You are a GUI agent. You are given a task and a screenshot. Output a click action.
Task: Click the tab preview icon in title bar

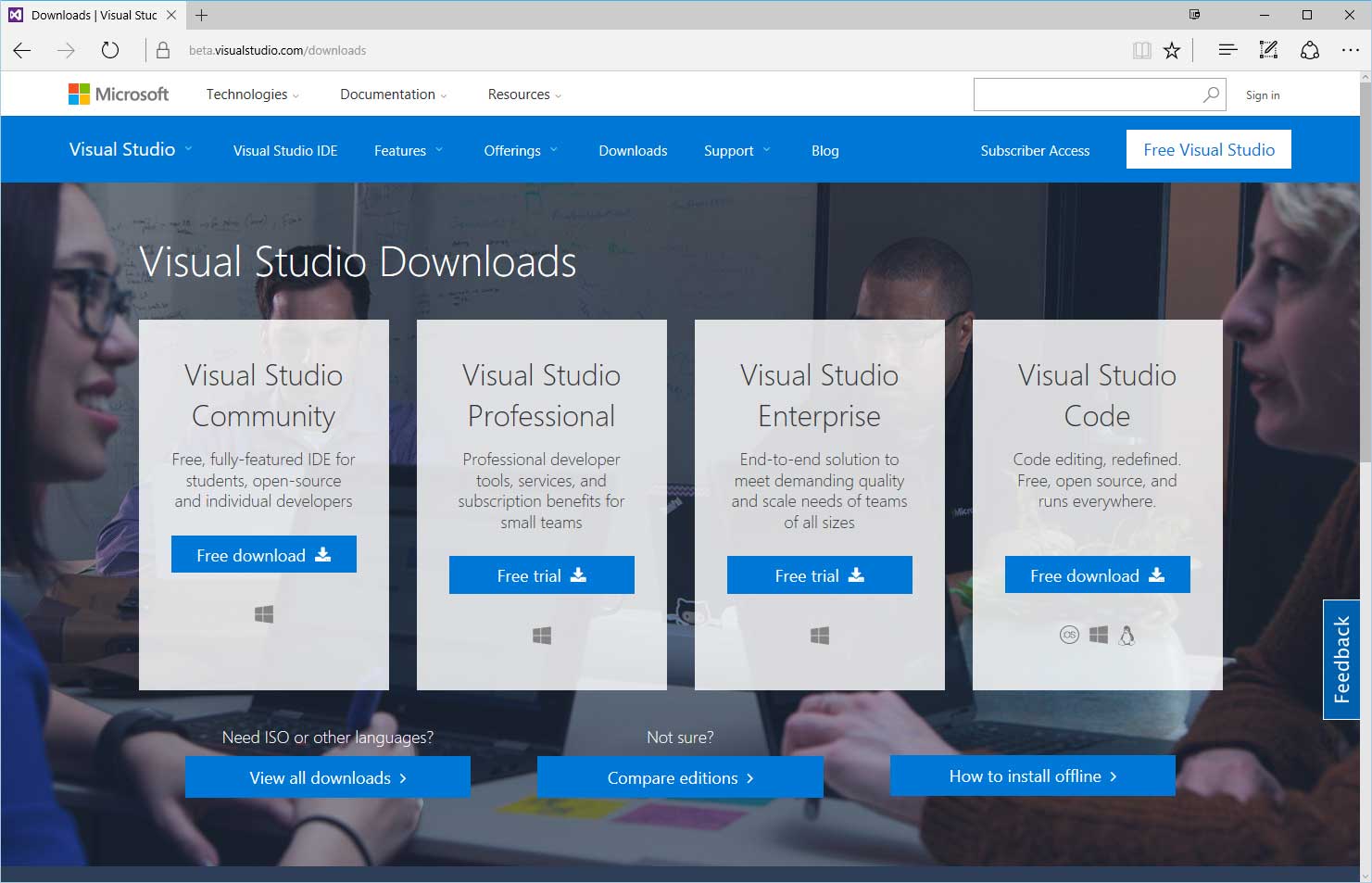[x=1195, y=15]
